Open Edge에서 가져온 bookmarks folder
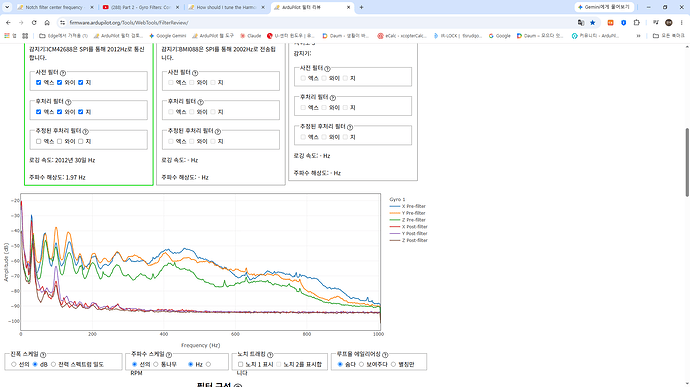This screenshot has width=690, height=387. tap(64, 36)
